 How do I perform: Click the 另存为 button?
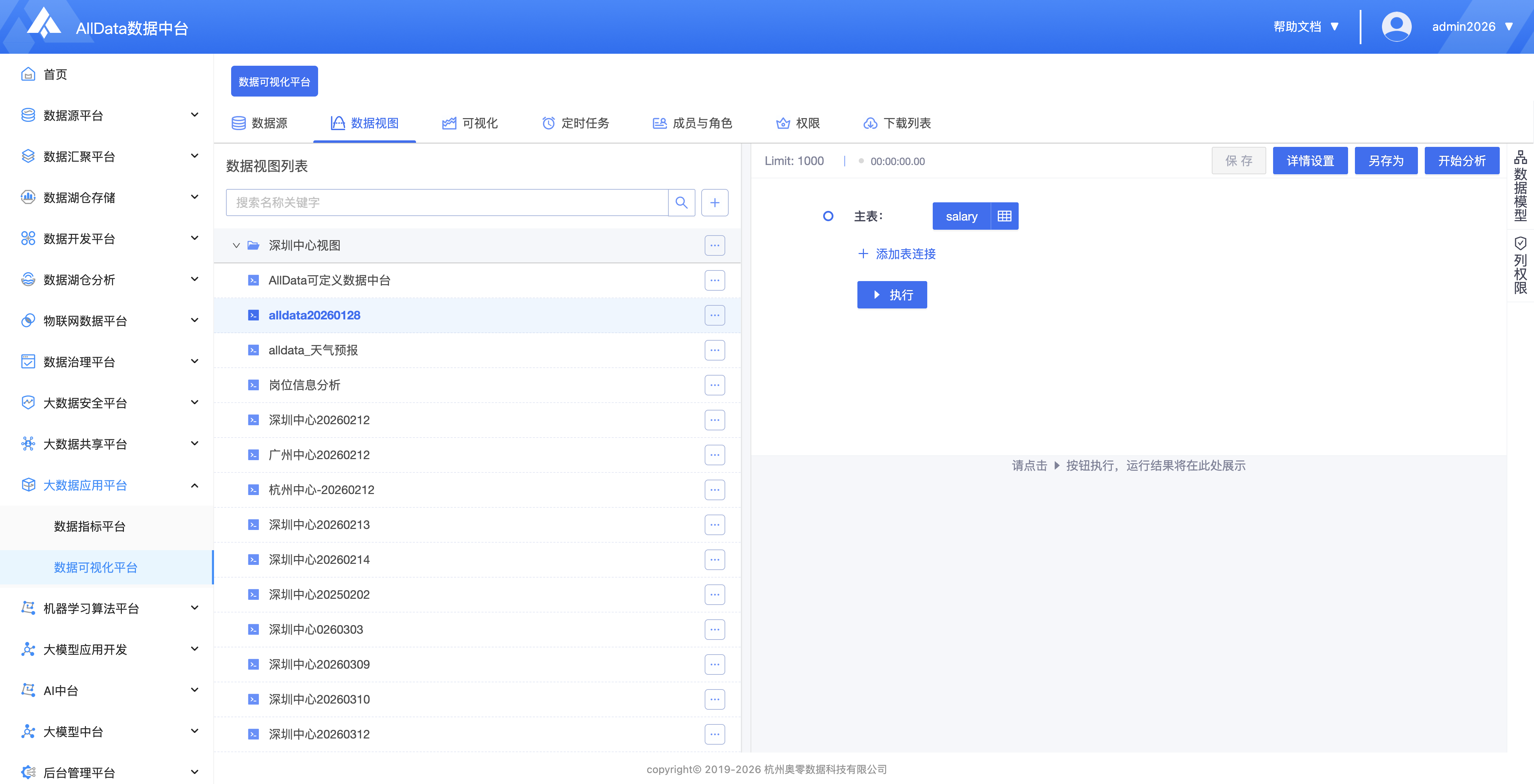pos(1386,161)
